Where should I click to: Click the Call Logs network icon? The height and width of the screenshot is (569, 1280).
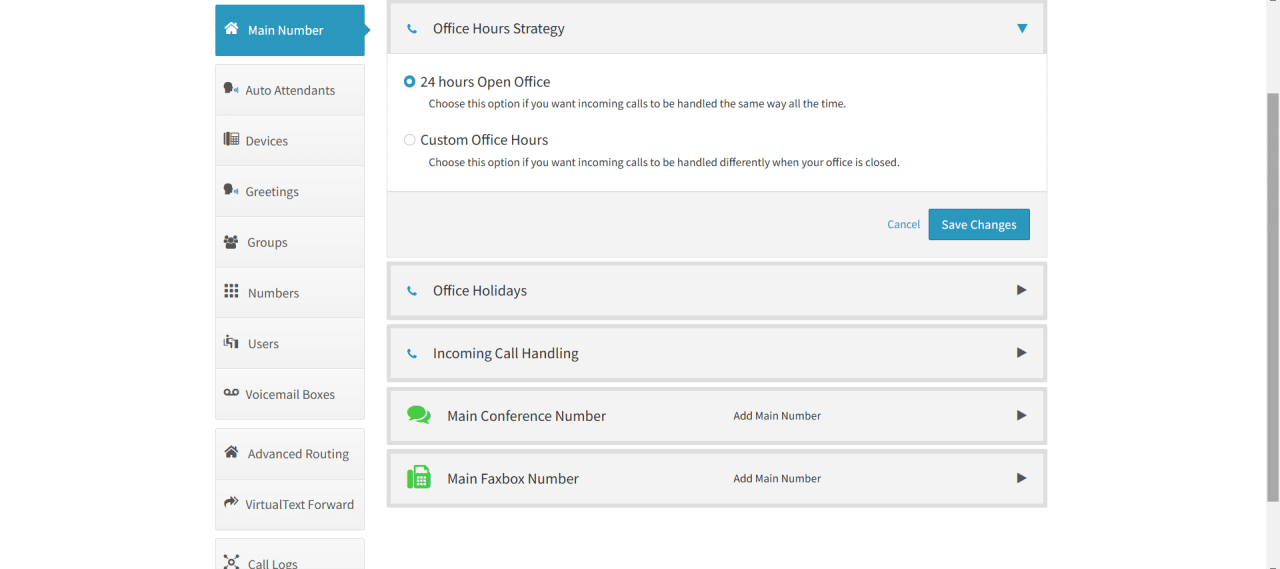(231, 562)
